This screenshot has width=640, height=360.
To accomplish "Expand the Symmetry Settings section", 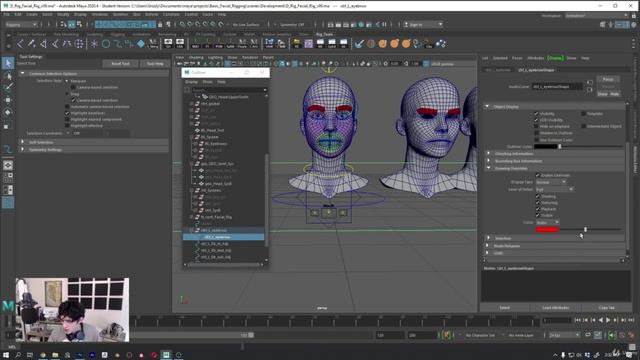I will (23, 149).
